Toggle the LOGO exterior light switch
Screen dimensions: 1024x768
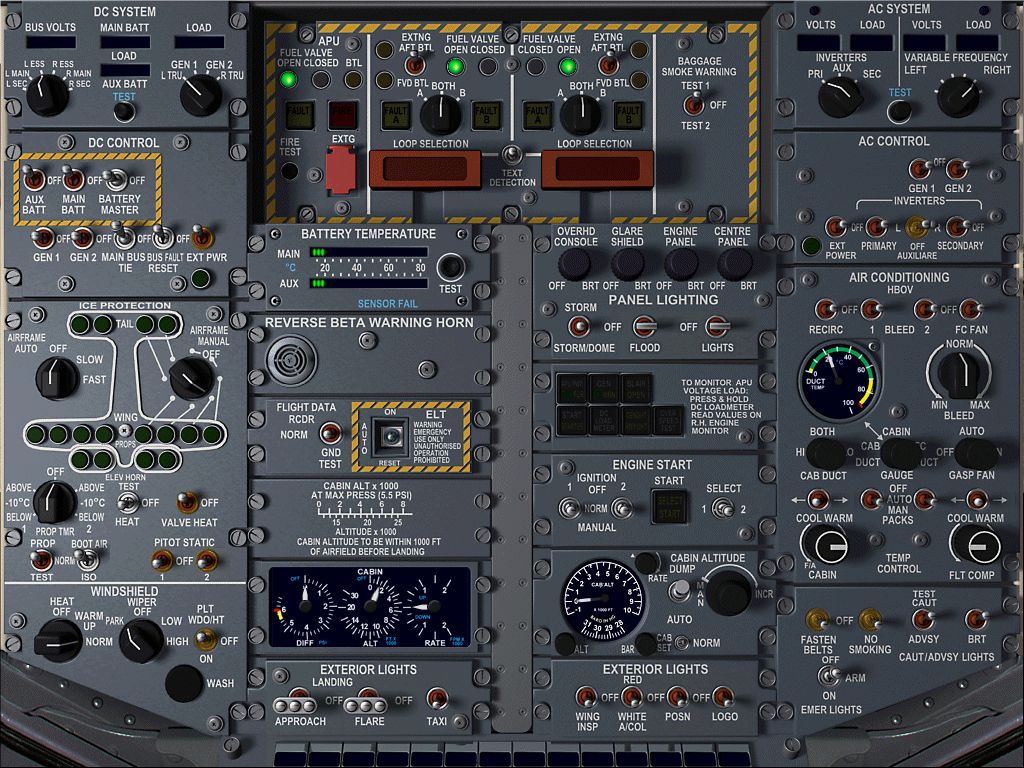coord(725,697)
